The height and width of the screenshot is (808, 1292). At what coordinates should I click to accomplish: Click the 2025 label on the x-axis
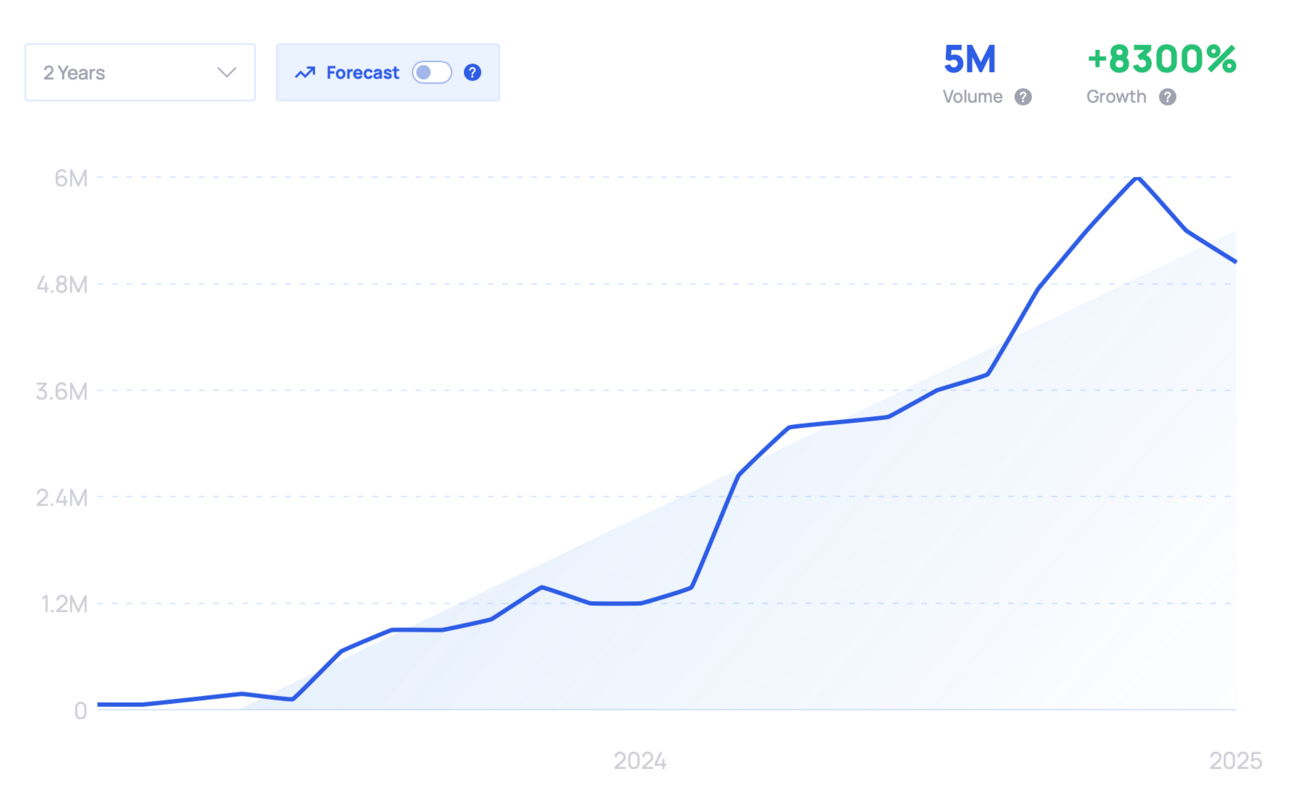click(x=1236, y=762)
